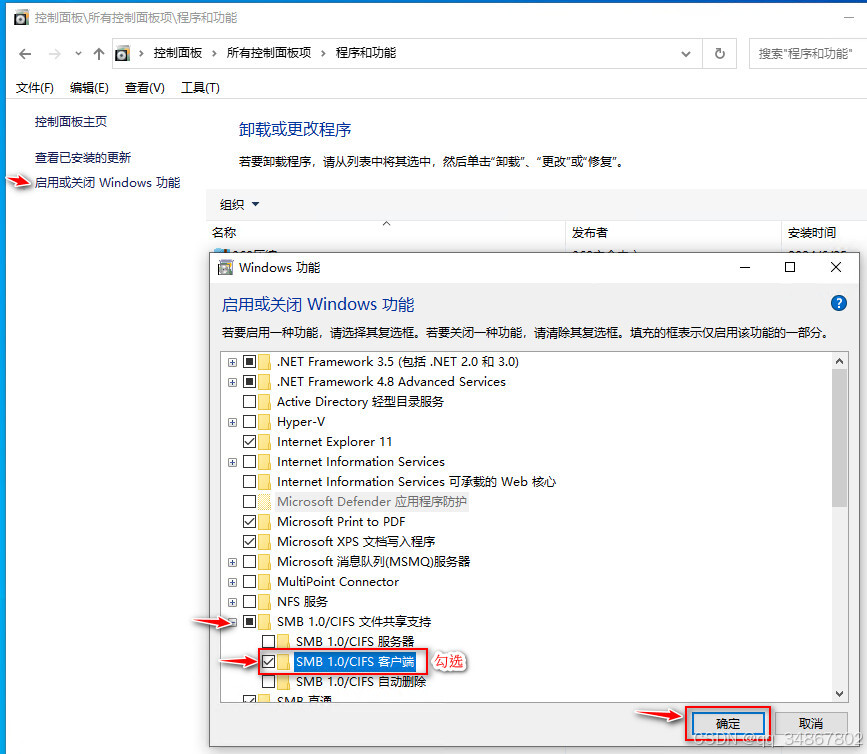Open the 工具(T) menu

[200, 88]
